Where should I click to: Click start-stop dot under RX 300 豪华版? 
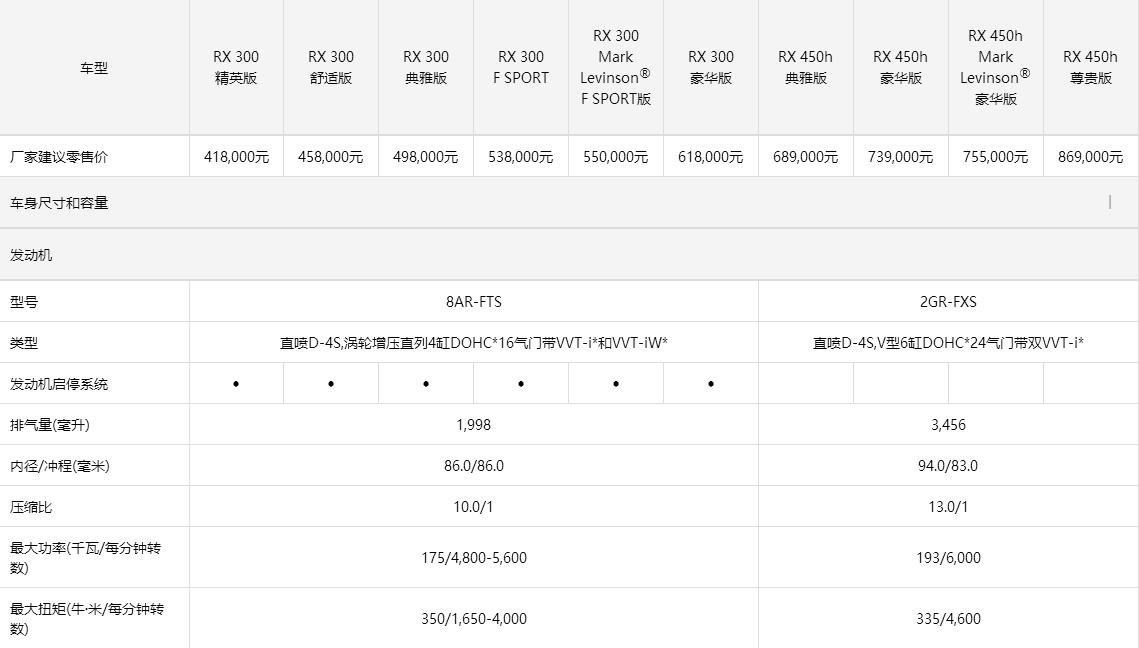[711, 384]
